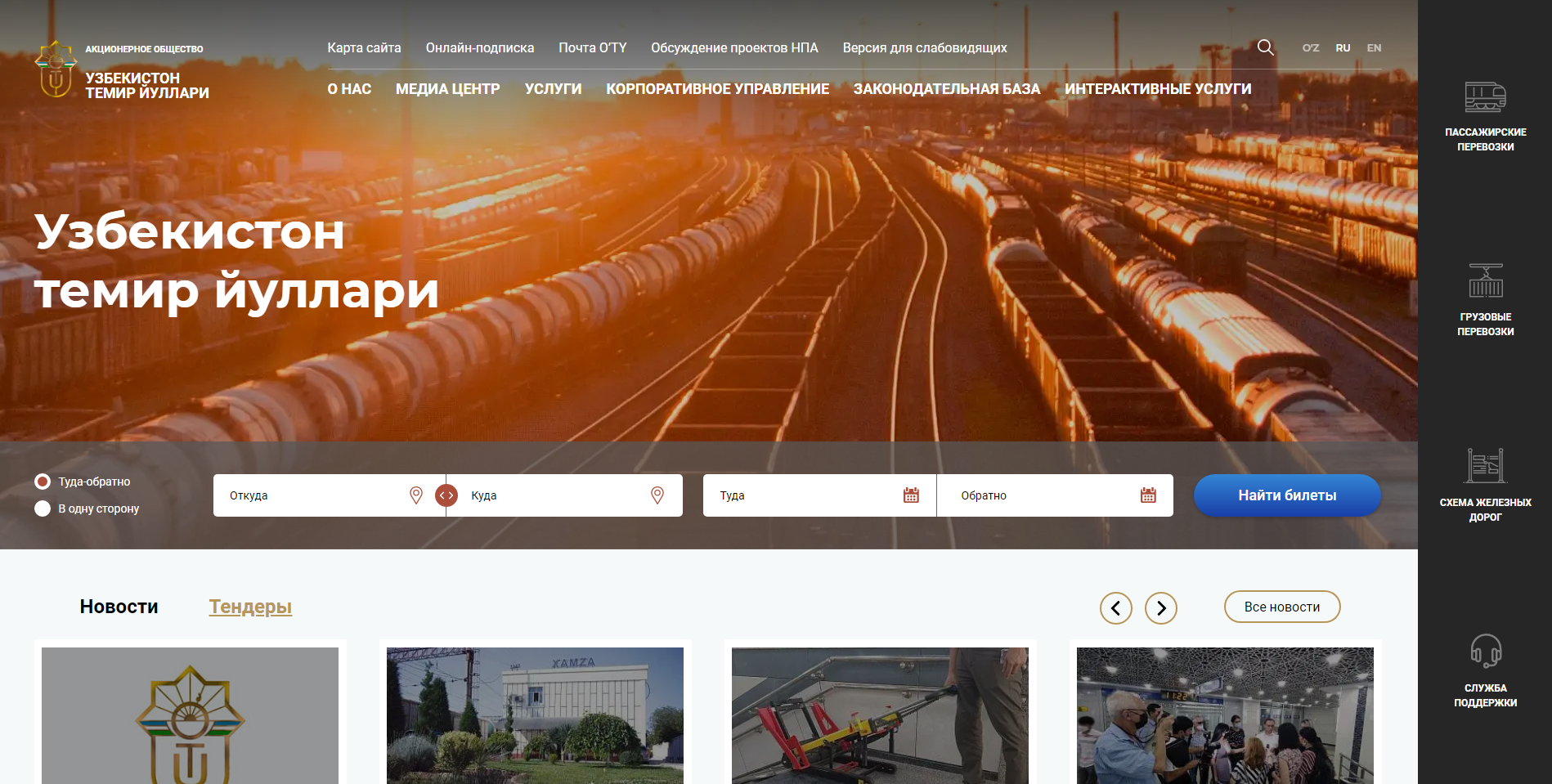This screenshot has width=1552, height=784.
Task: Open Версия для слабовидящих link
Action: tap(925, 47)
